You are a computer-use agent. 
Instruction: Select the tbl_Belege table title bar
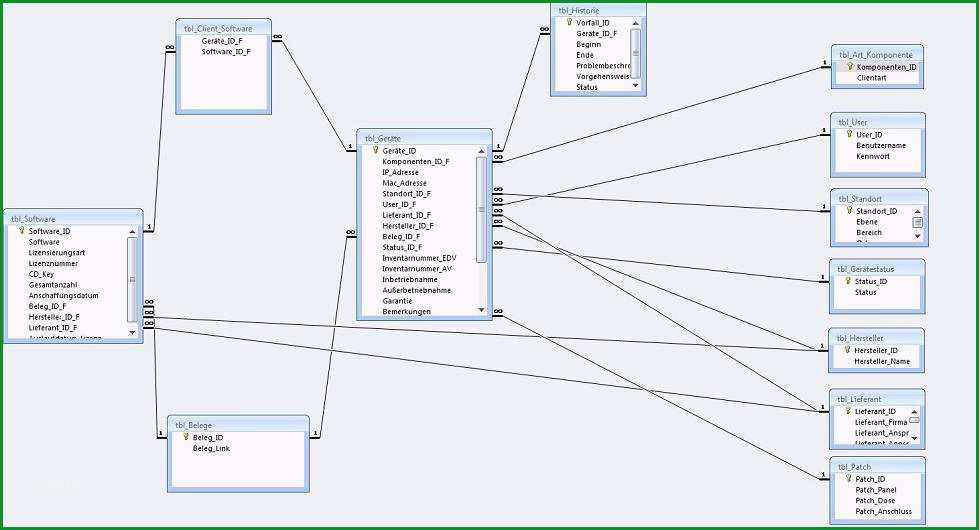click(x=239, y=425)
